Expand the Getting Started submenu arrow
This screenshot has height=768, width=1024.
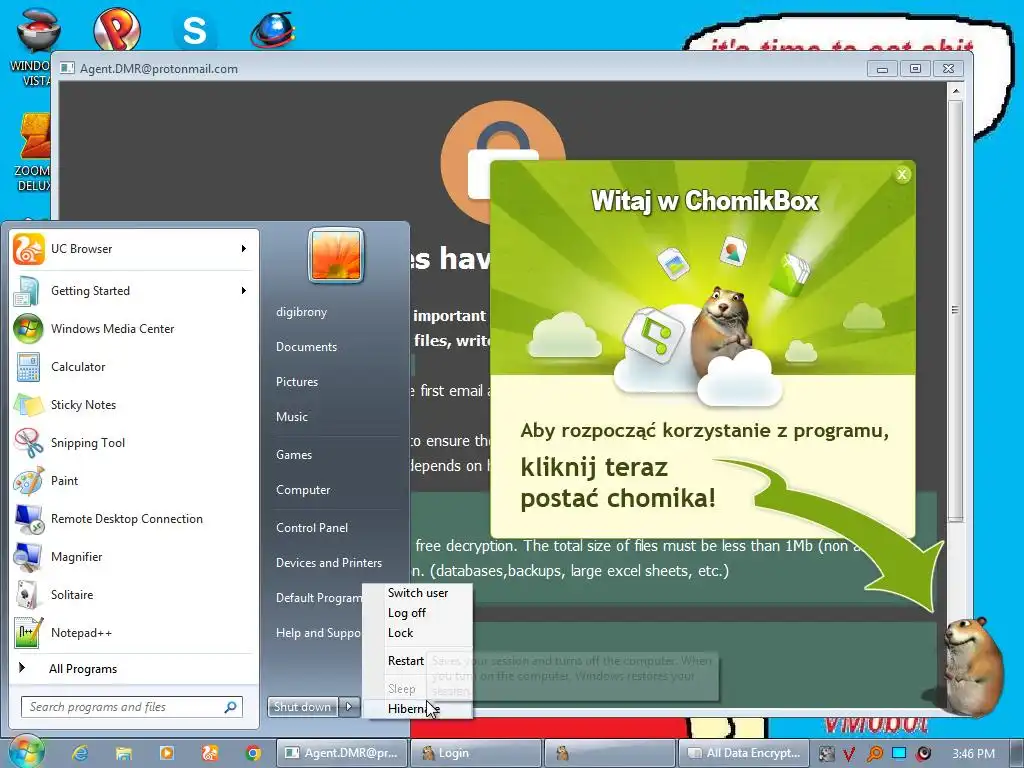(x=244, y=291)
